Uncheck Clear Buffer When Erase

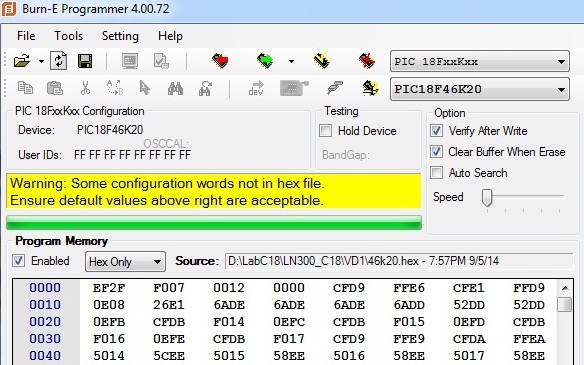437,152
